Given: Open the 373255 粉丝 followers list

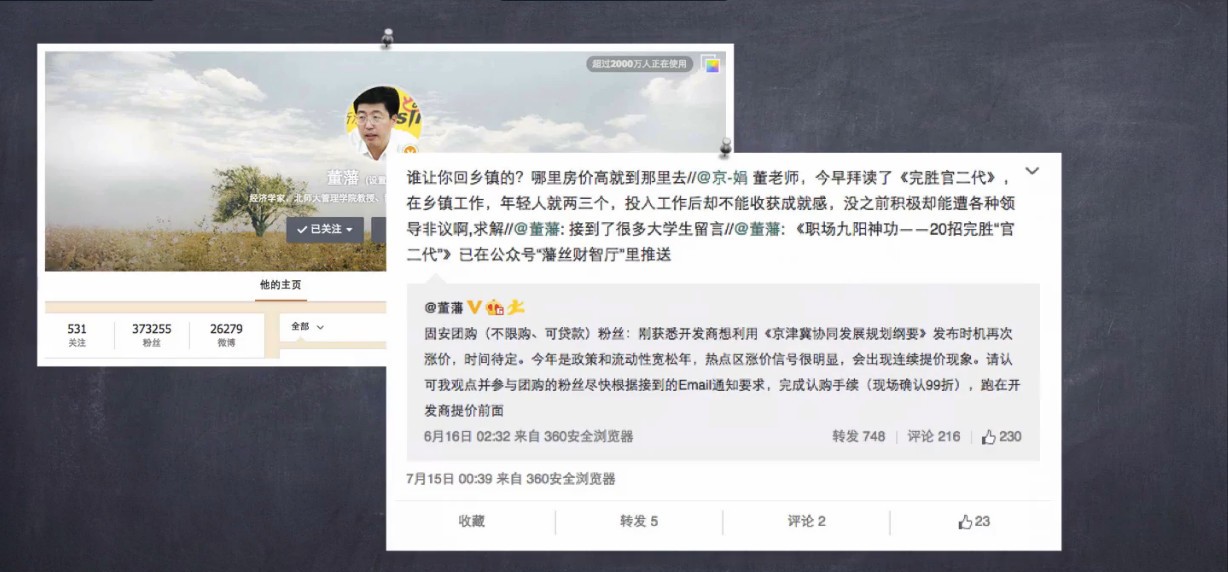Looking at the screenshot, I should (151, 335).
